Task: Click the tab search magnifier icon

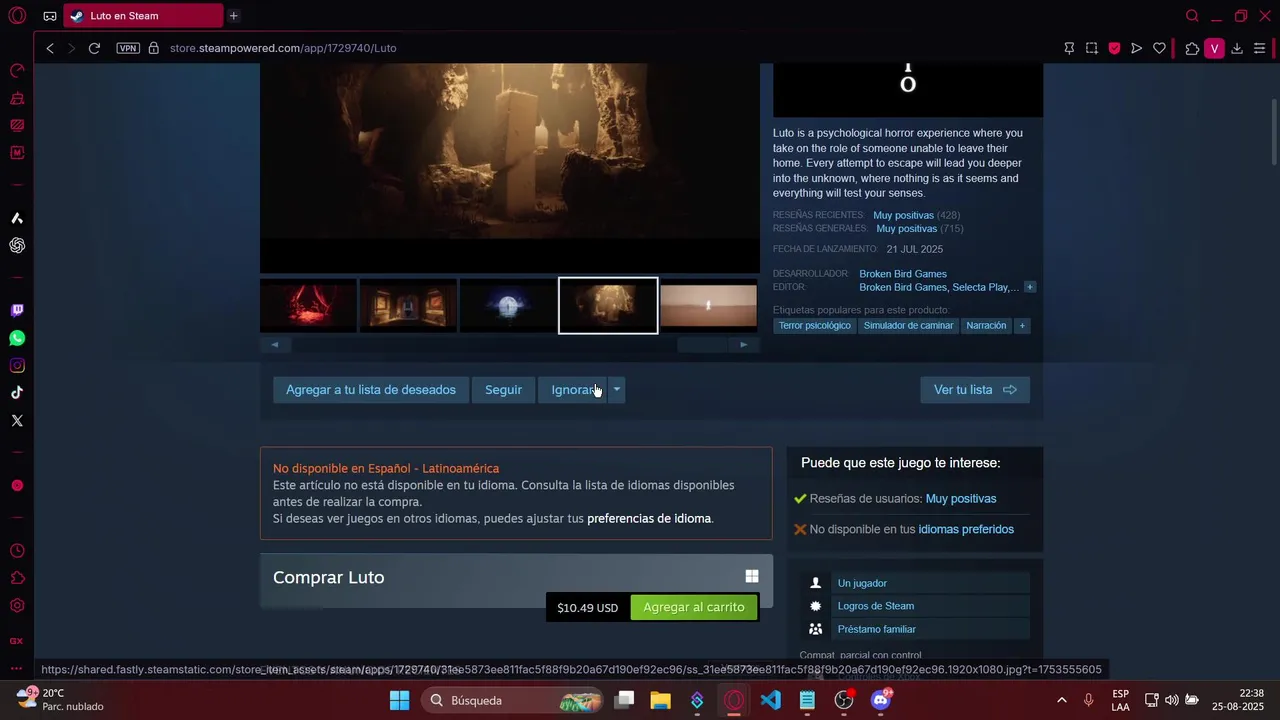Action: (1192, 16)
